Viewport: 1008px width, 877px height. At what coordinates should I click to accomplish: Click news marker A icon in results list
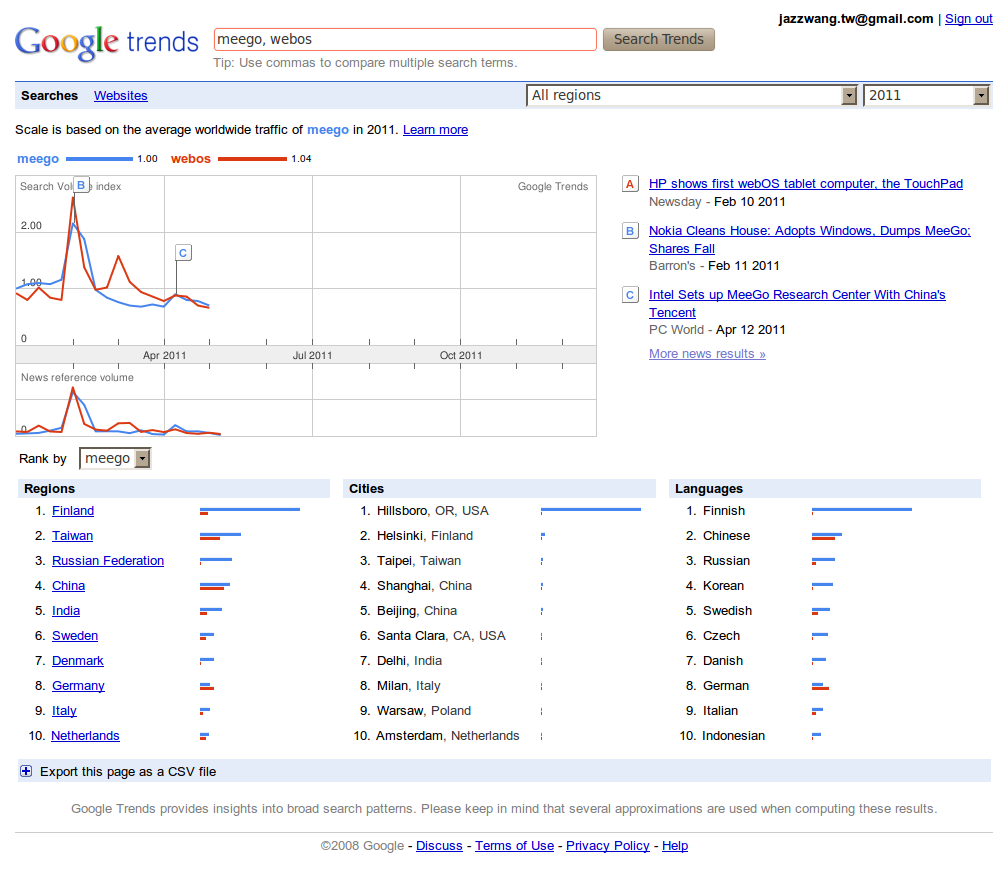[x=630, y=184]
